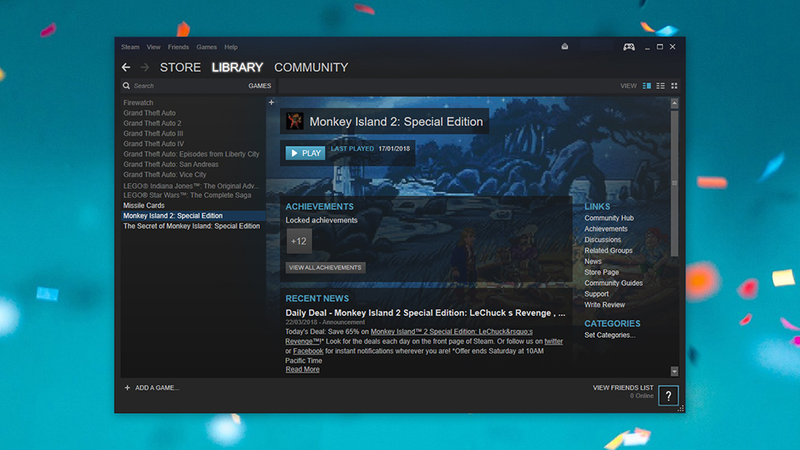The image size is (800, 450).
Task: Click scrollbar down arrow in details pane
Action: pos(674,371)
